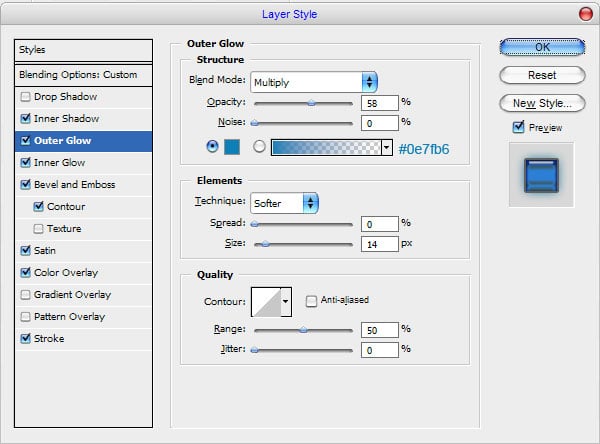Click the OK button
The width and height of the screenshot is (600, 444).
tap(541, 47)
